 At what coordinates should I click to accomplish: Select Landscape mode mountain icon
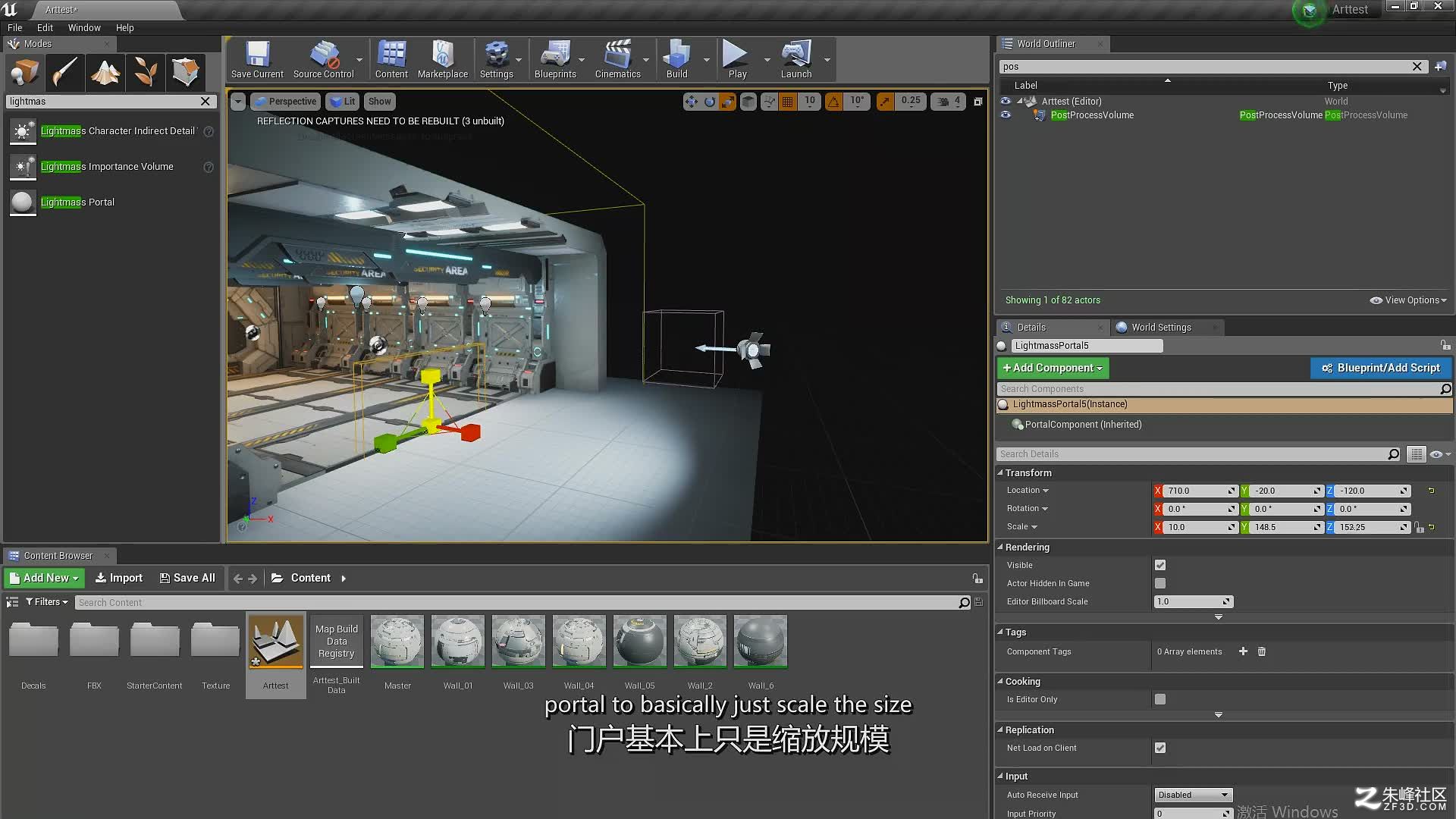tap(105, 73)
